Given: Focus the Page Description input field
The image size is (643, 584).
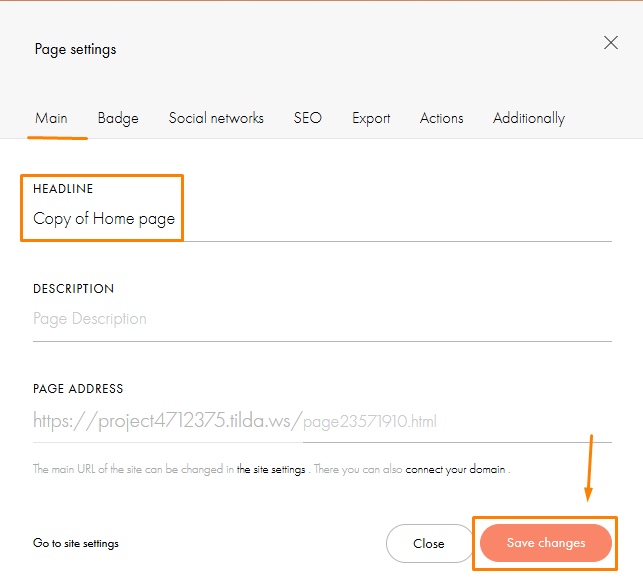Looking at the screenshot, I should (x=322, y=319).
